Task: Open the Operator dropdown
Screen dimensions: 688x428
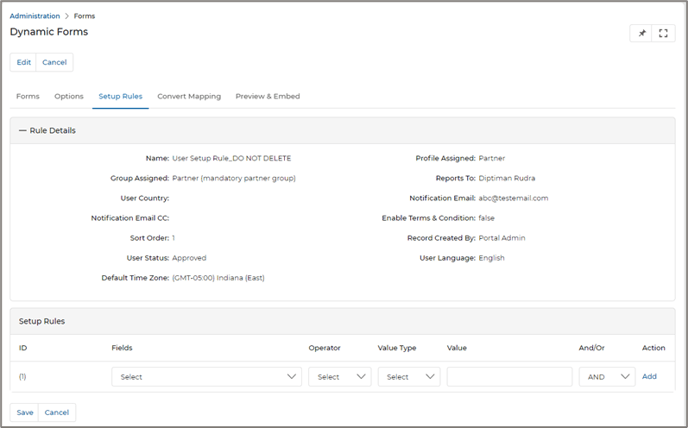Action: click(x=339, y=377)
